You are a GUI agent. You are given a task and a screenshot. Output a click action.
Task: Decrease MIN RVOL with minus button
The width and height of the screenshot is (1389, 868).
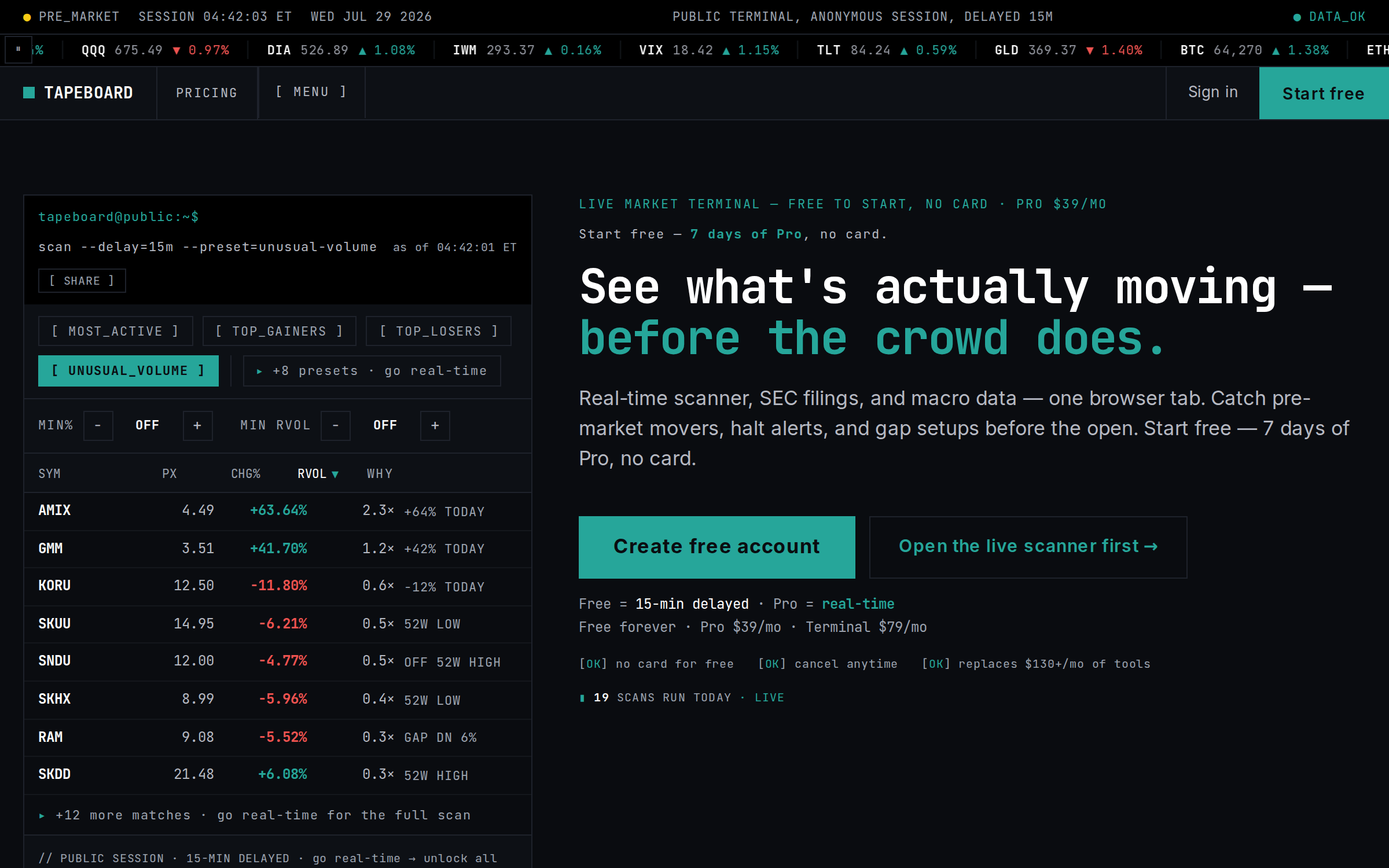pos(335,425)
